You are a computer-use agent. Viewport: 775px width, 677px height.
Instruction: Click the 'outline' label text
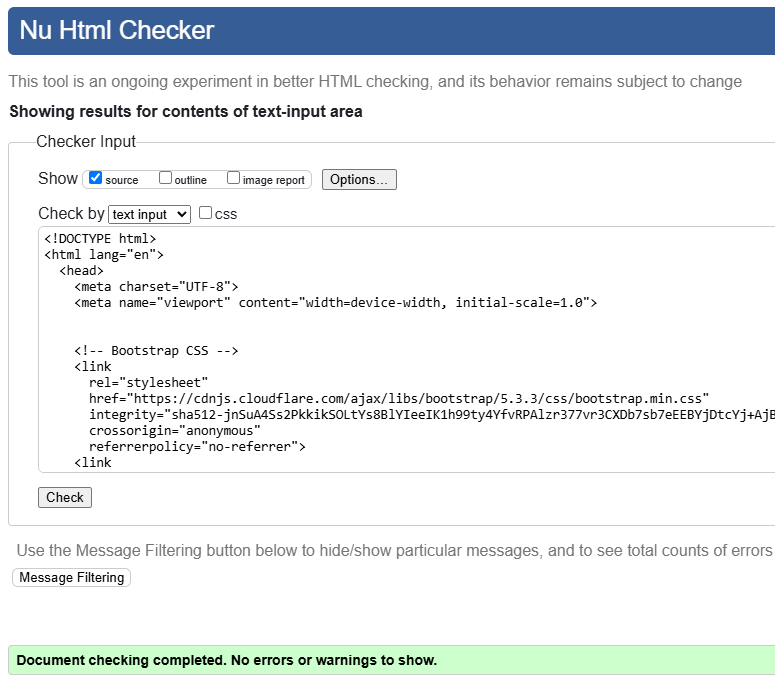tap(190, 180)
